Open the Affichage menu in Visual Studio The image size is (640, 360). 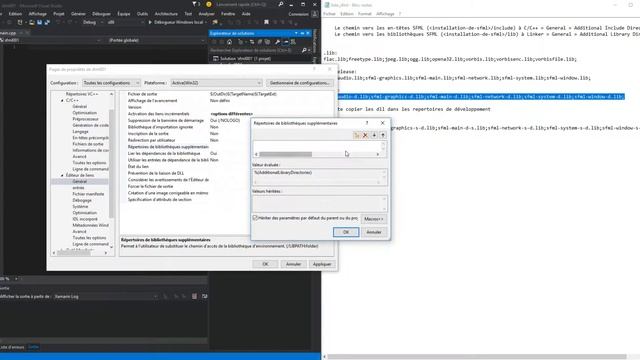coord(38,14)
